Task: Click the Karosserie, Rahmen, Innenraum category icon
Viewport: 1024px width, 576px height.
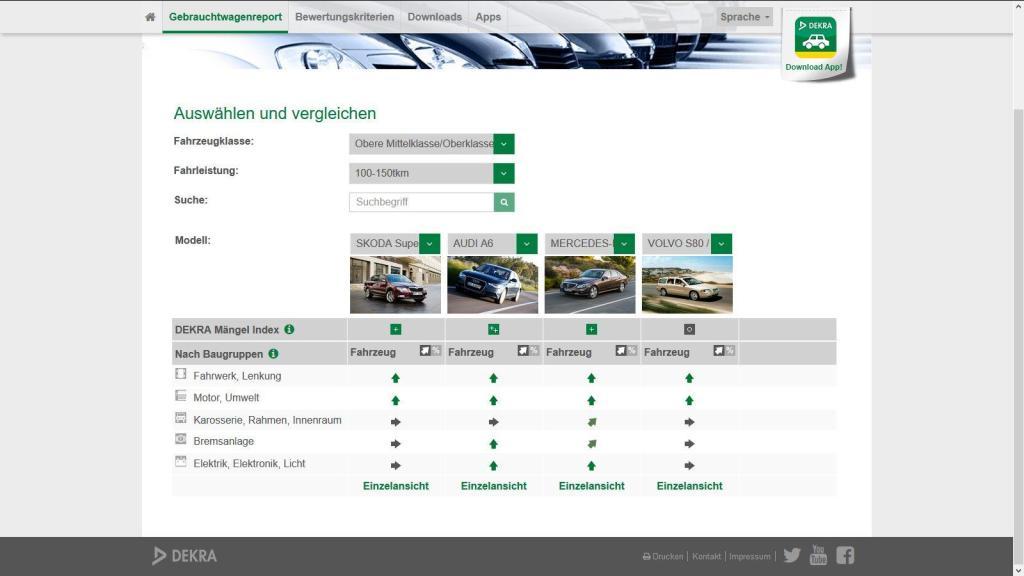Action: tap(181, 418)
